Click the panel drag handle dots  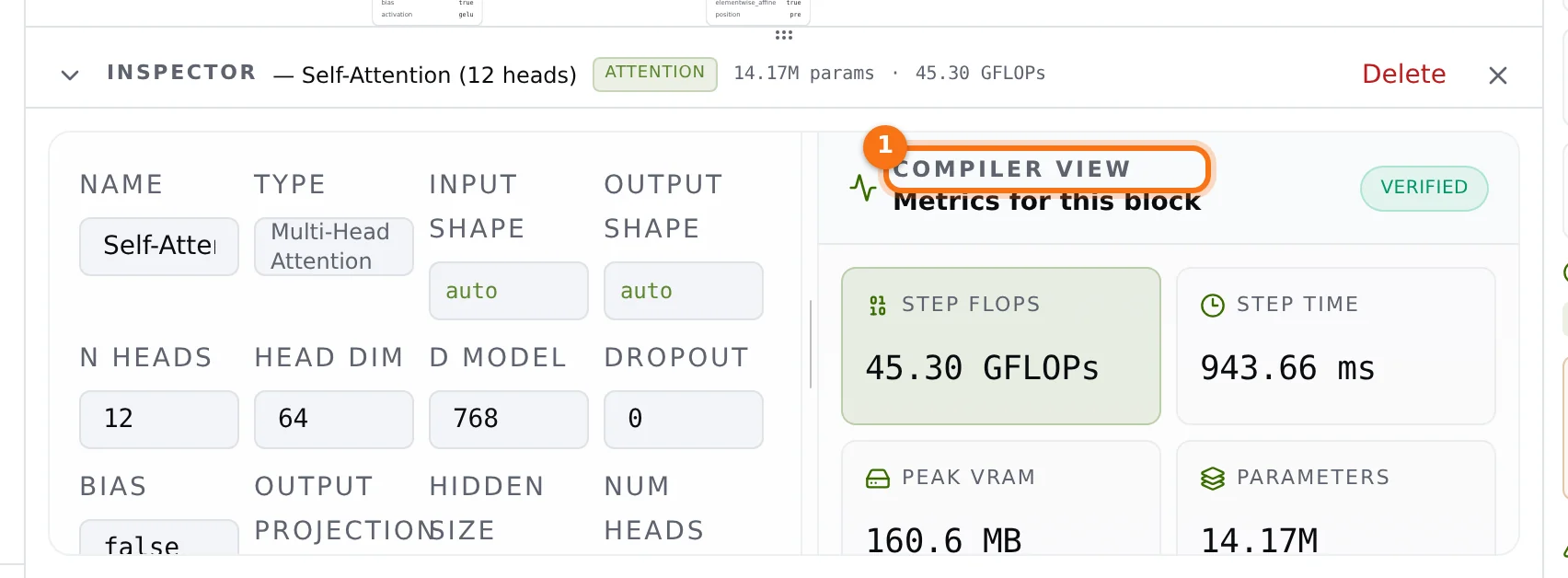coord(784,35)
